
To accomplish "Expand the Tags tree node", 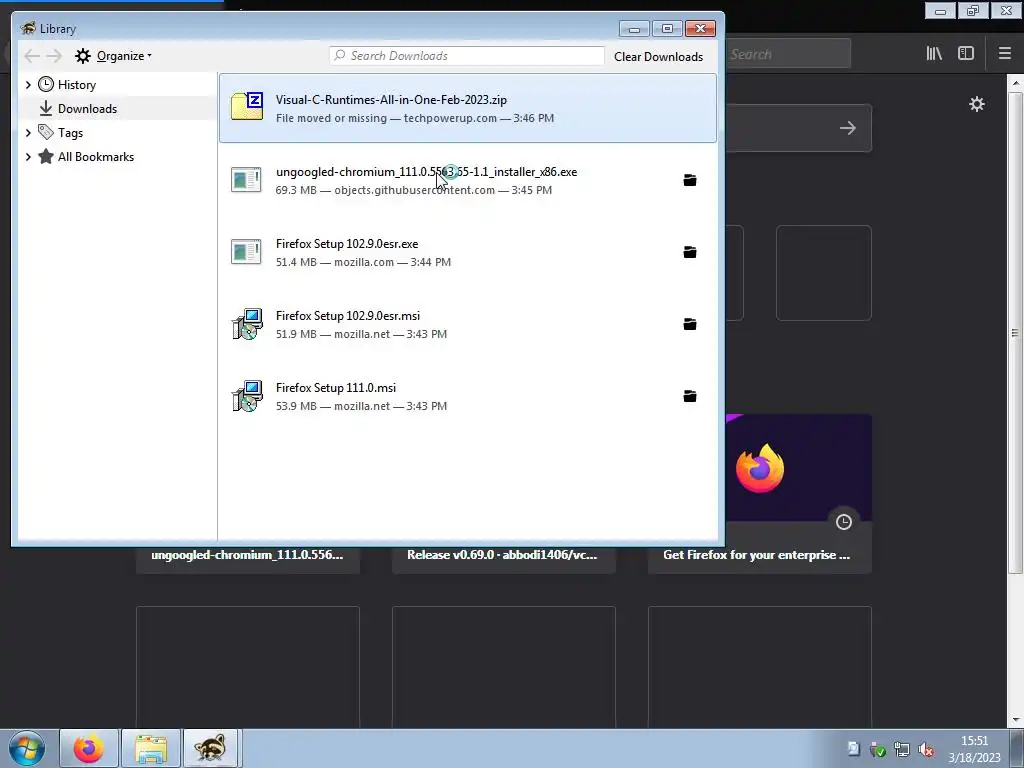I will pos(28,133).
